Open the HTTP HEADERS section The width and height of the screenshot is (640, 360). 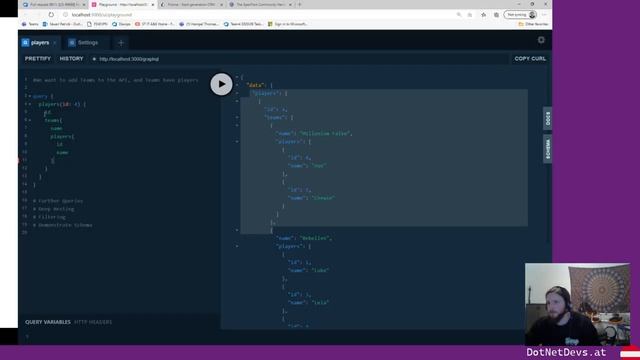[x=93, y=322]
